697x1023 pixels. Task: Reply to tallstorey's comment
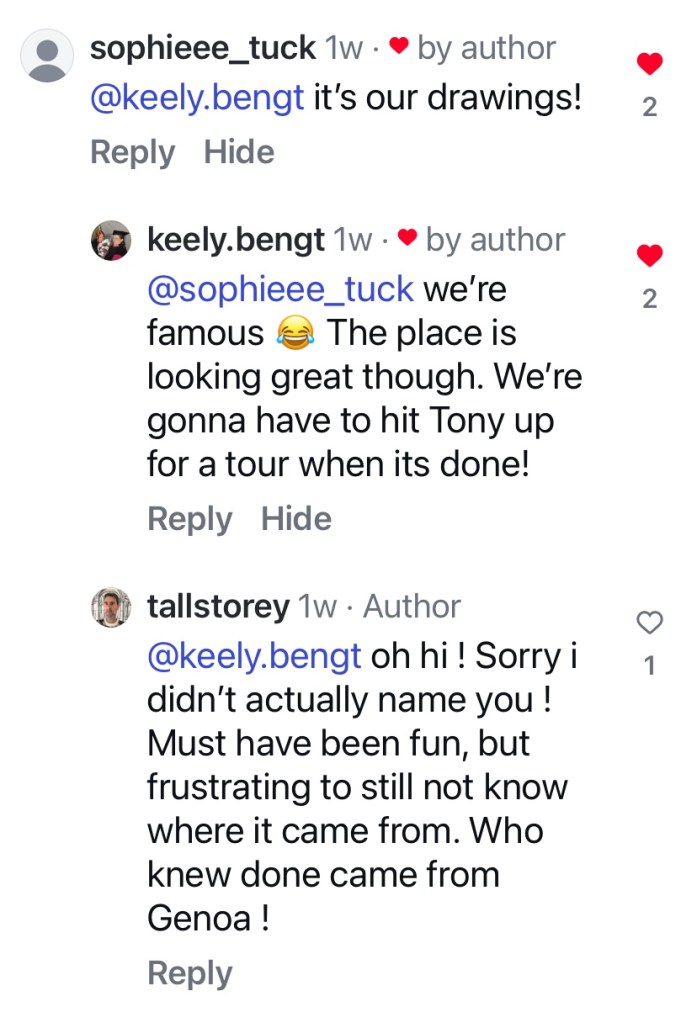[189, 973]
